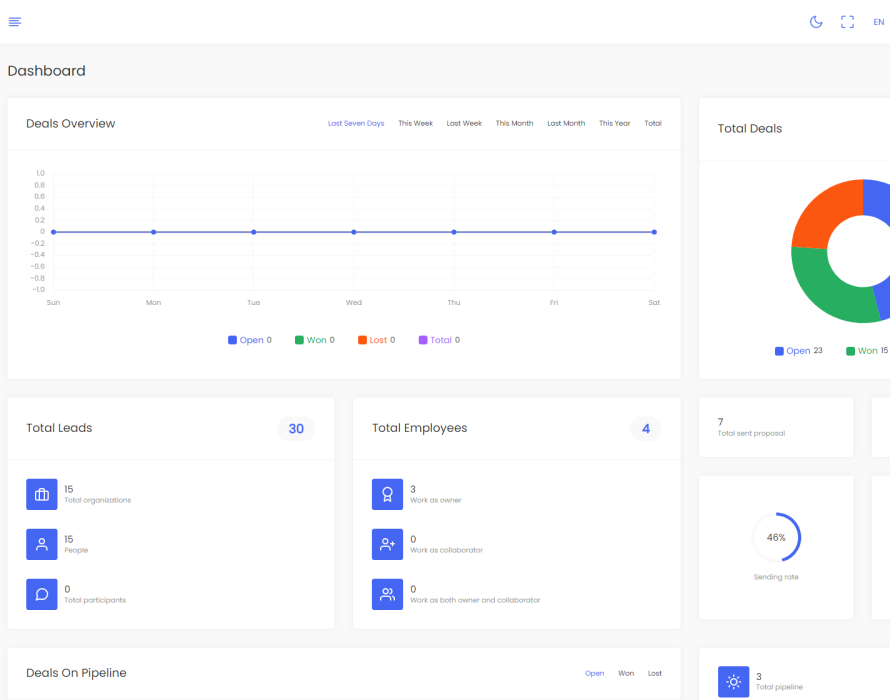
Task: Select the Last Seven Days filter
Action: click(x=356, y=124)
